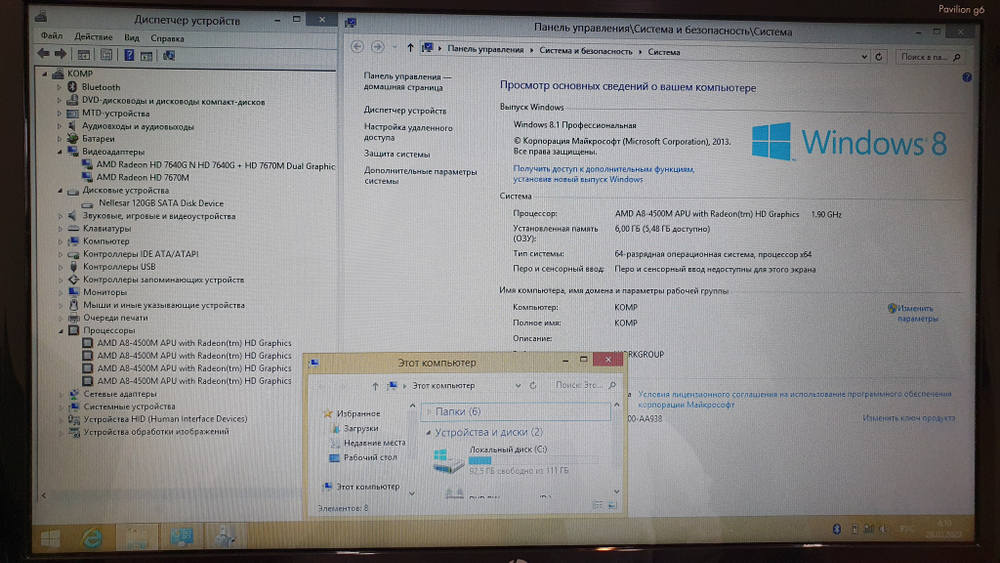Click the search box in System window
Viewport: 1000px width, 563px height.
[929, 57]
